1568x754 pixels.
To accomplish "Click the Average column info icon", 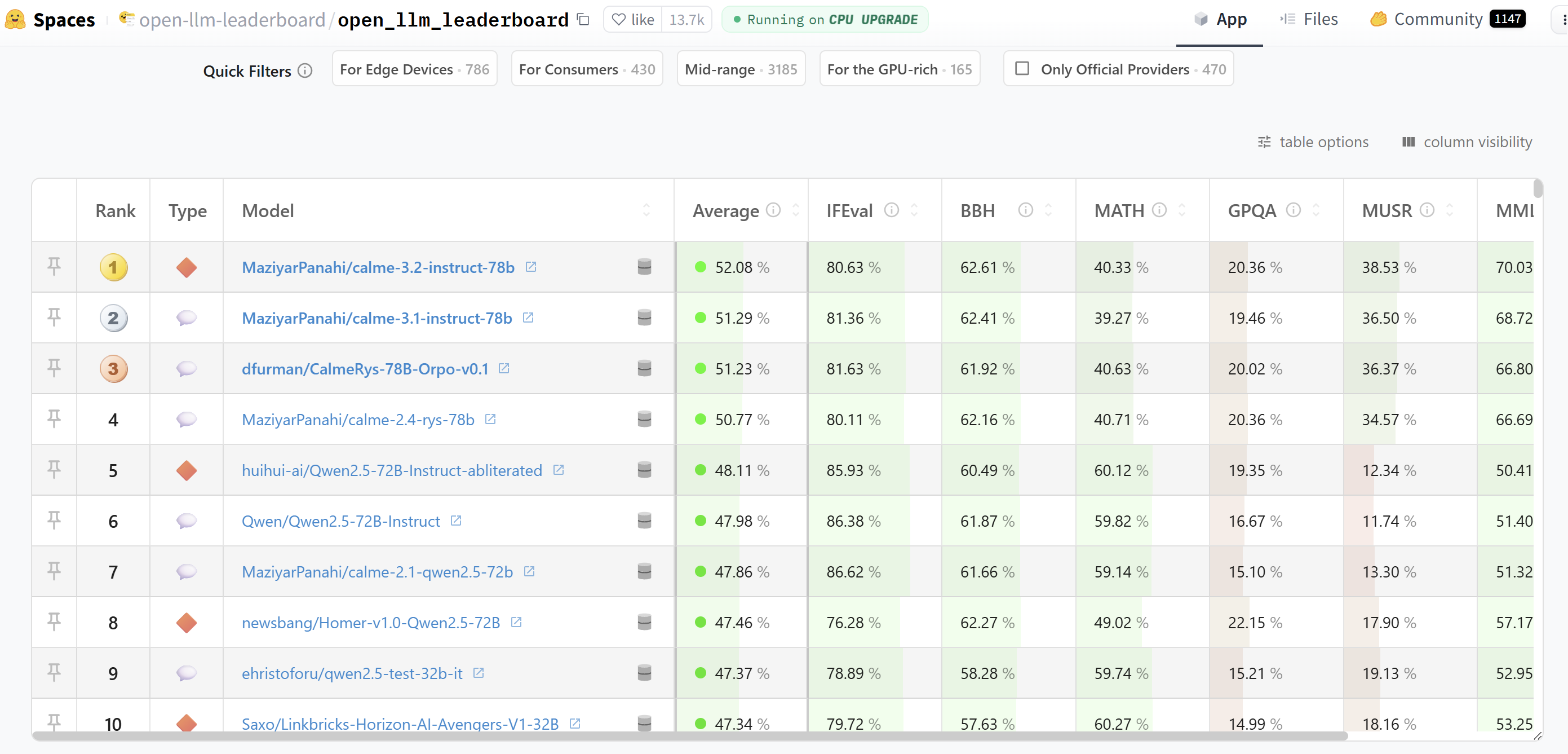I will (773, 210).
